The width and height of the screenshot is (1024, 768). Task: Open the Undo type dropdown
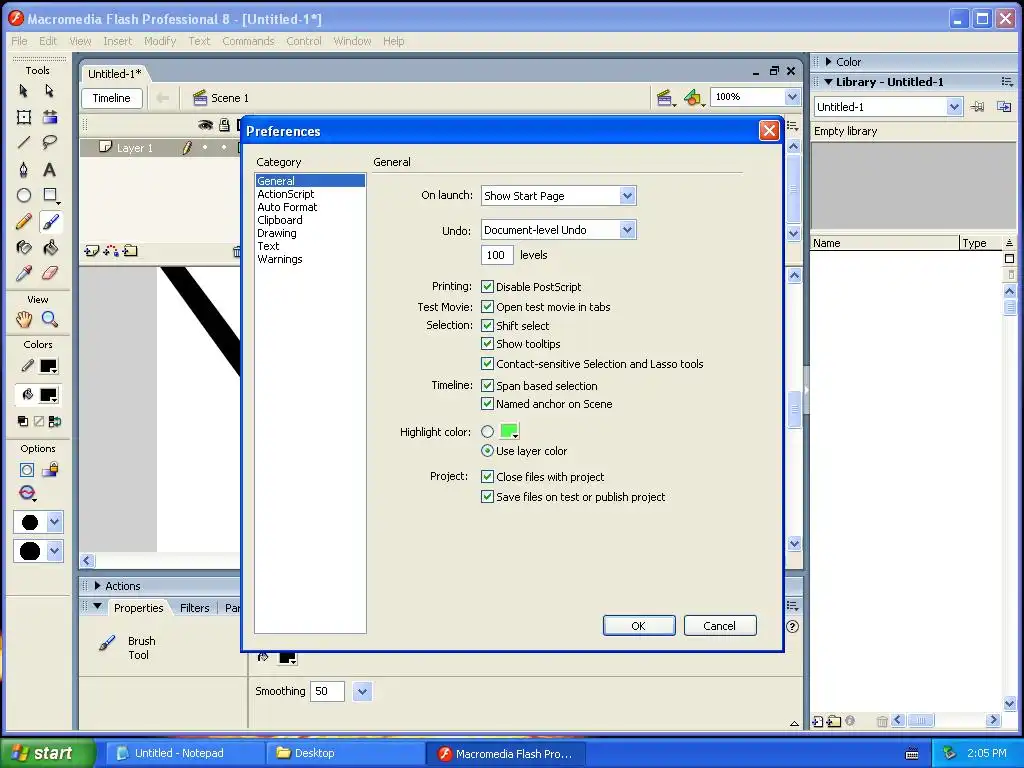(627, 229)
